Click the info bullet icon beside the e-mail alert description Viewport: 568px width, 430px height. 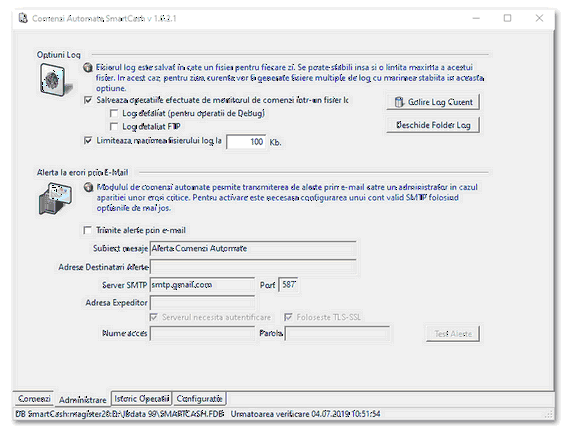click(88, 187)
